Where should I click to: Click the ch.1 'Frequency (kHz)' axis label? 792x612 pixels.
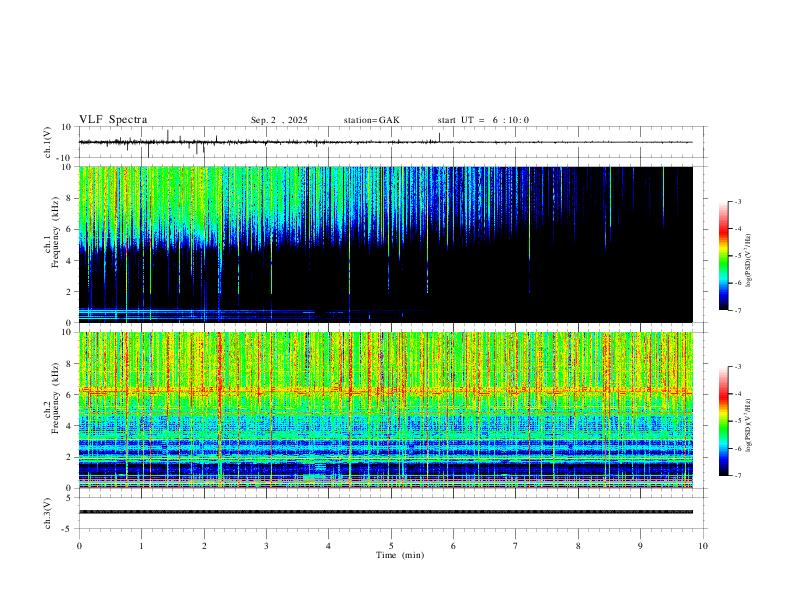(55, 232)
